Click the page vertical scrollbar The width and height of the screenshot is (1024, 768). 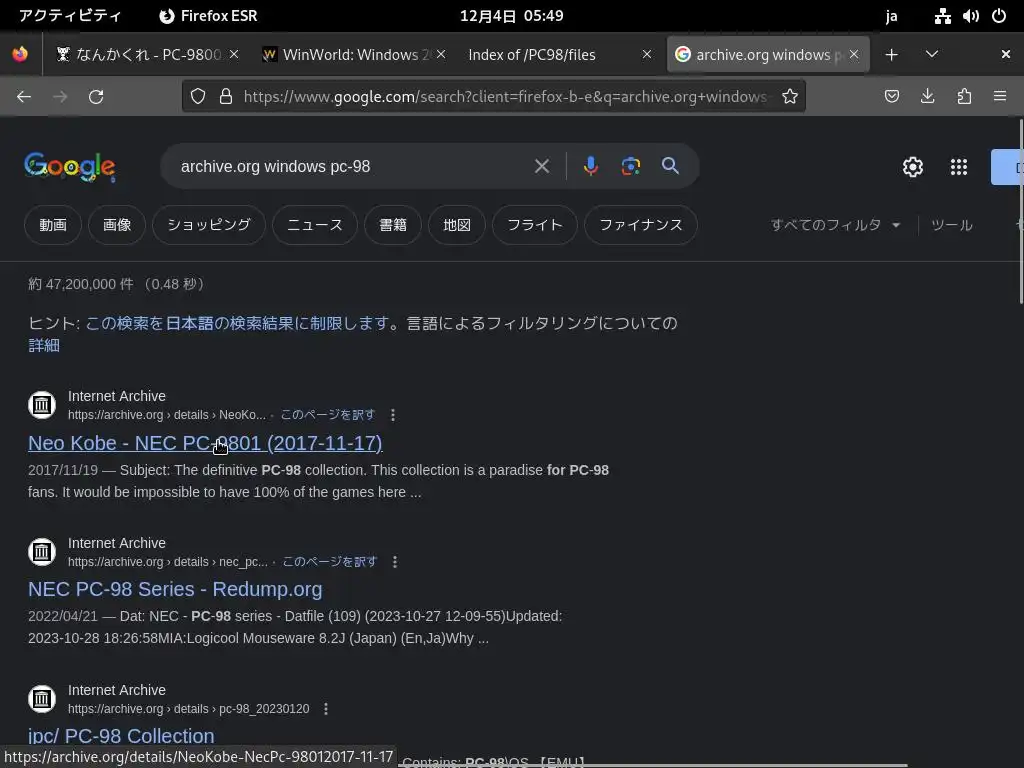1020,212
